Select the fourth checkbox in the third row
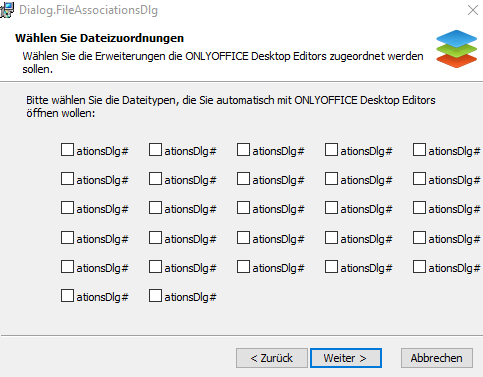The image size is (483, 377). 331,208
